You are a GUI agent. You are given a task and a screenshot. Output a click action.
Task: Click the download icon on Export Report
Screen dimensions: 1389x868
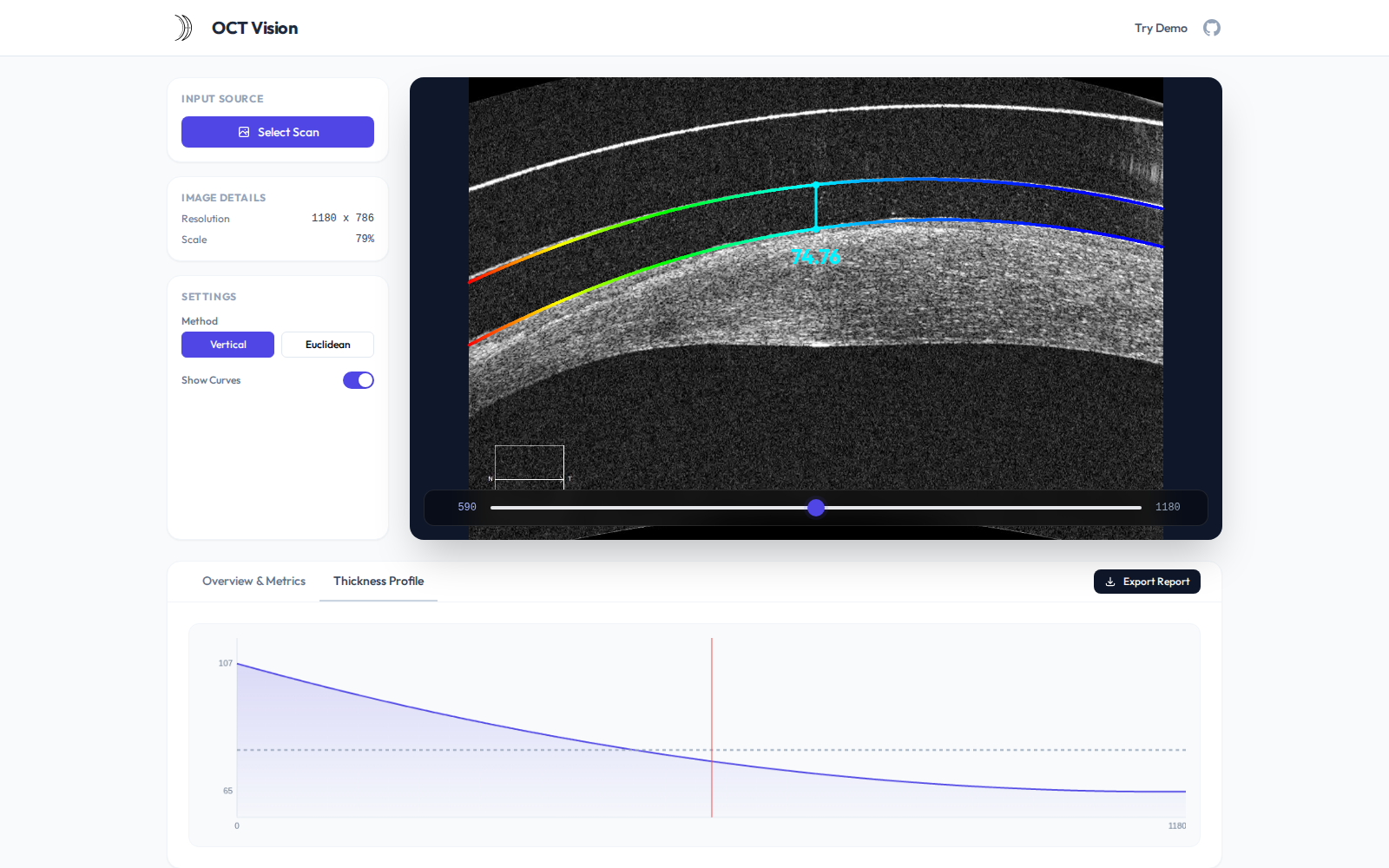click(1111, 582)
